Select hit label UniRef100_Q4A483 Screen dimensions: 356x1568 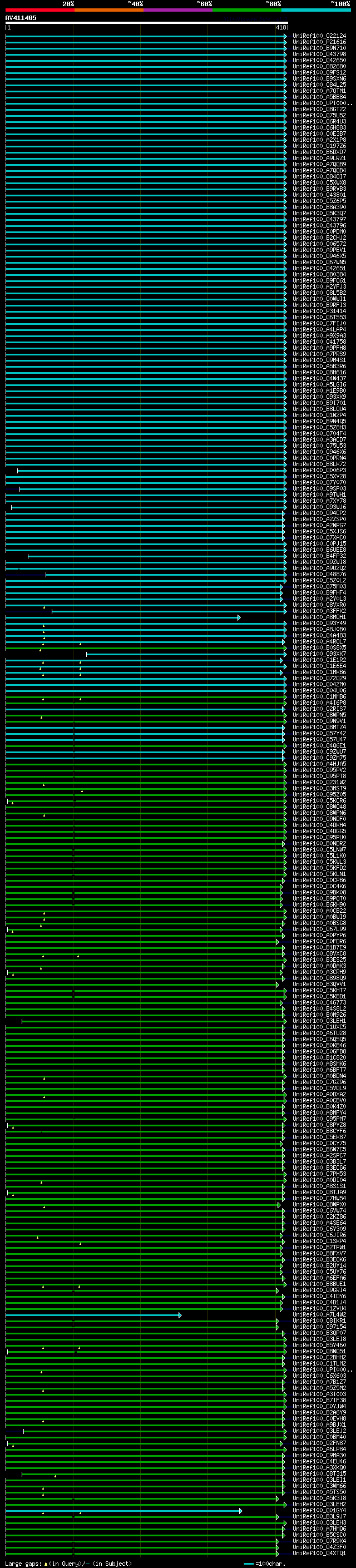tap(319, 635)
